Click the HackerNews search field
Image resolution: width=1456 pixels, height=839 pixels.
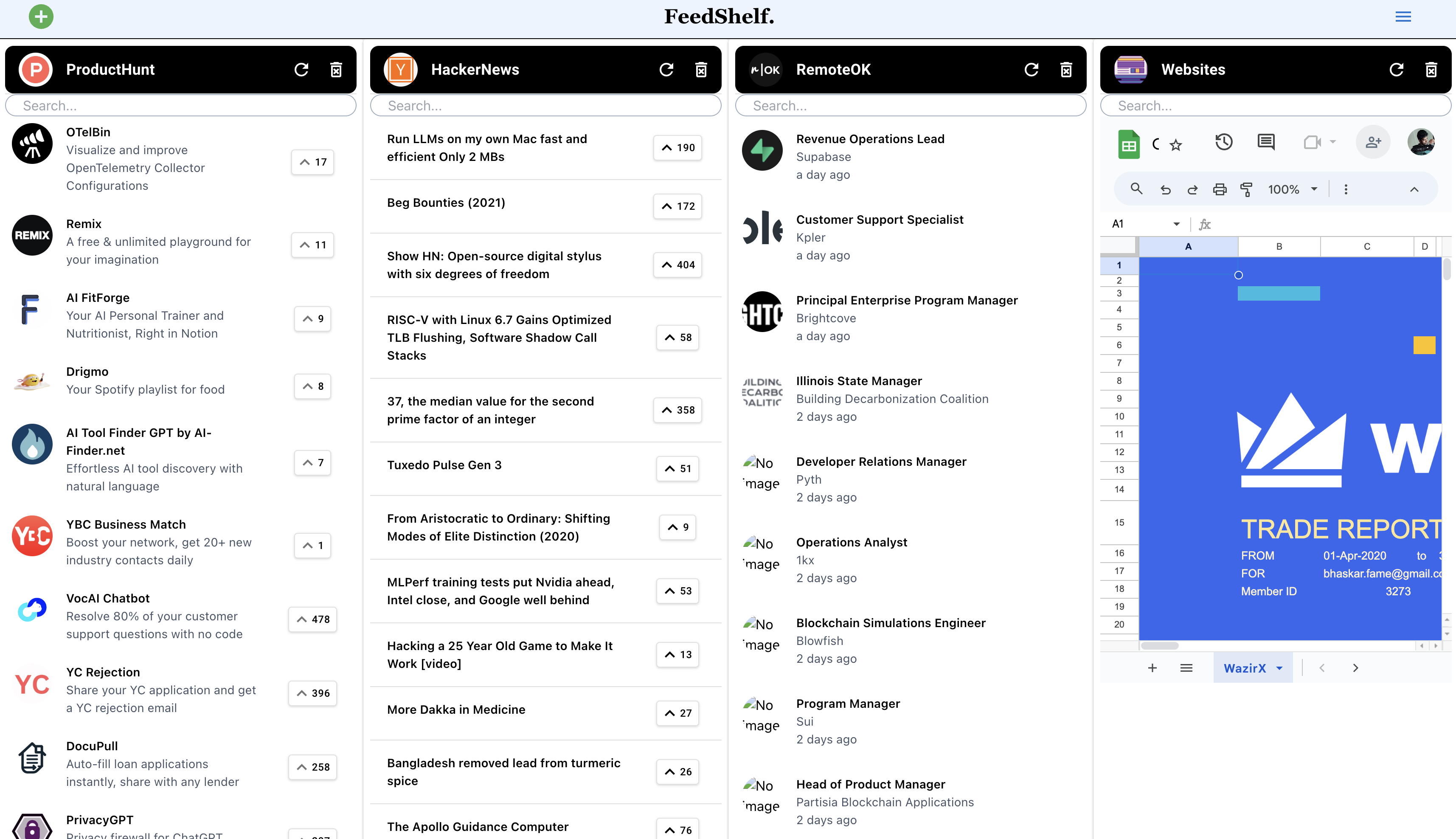(x=546, y=106)
